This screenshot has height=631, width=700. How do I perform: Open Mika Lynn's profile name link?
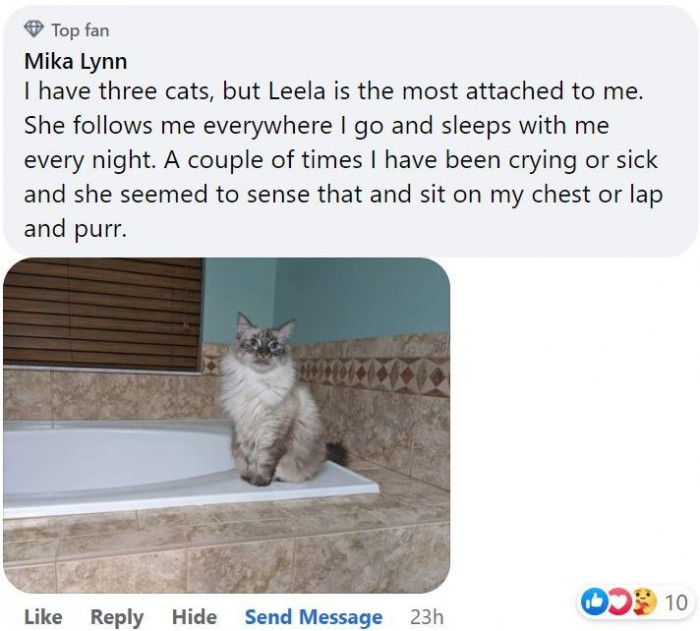[x=75, y=60]
